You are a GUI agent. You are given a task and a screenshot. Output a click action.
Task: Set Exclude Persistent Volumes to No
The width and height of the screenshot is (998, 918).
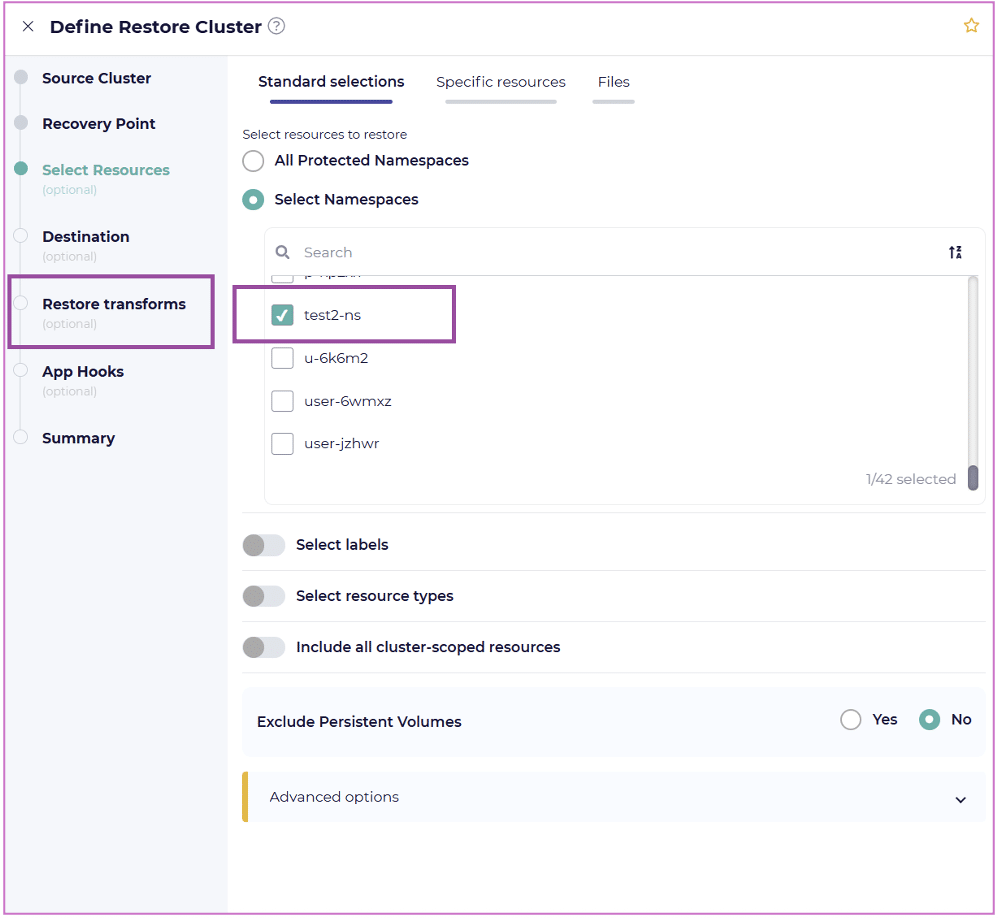[929, 719]
